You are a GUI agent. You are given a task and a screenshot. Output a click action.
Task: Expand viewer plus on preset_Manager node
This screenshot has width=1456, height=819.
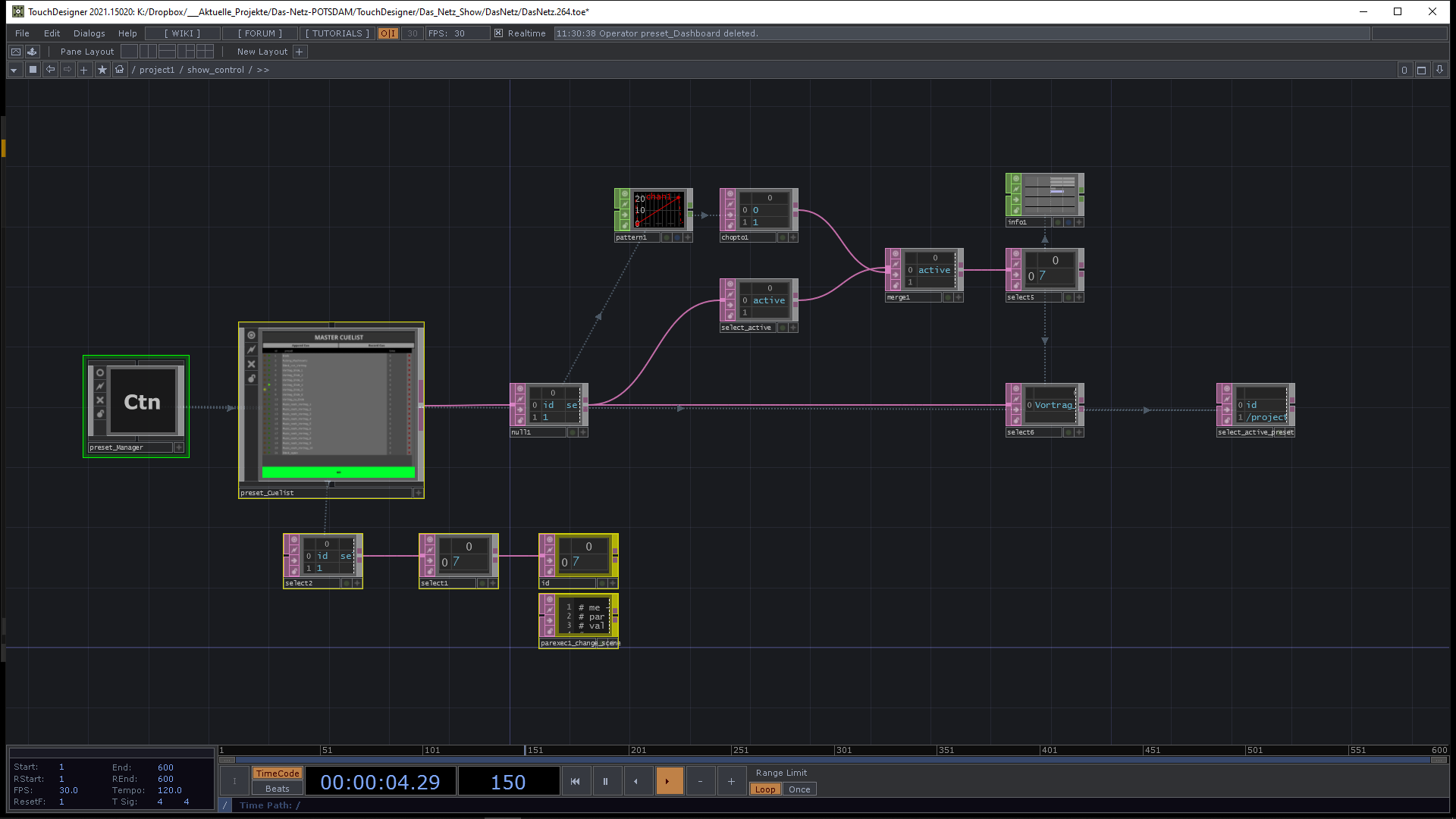point(179,447)
